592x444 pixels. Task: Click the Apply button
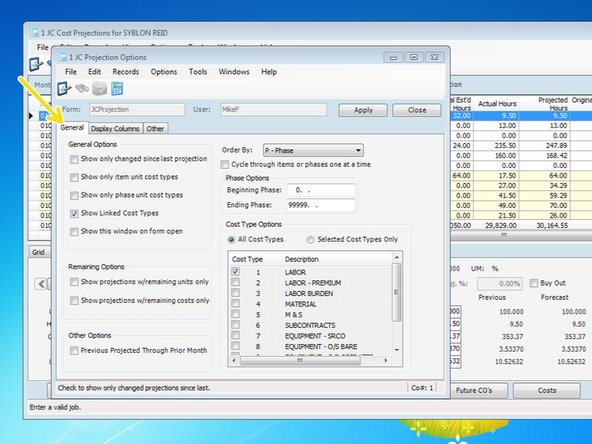(x=363, y=110)
